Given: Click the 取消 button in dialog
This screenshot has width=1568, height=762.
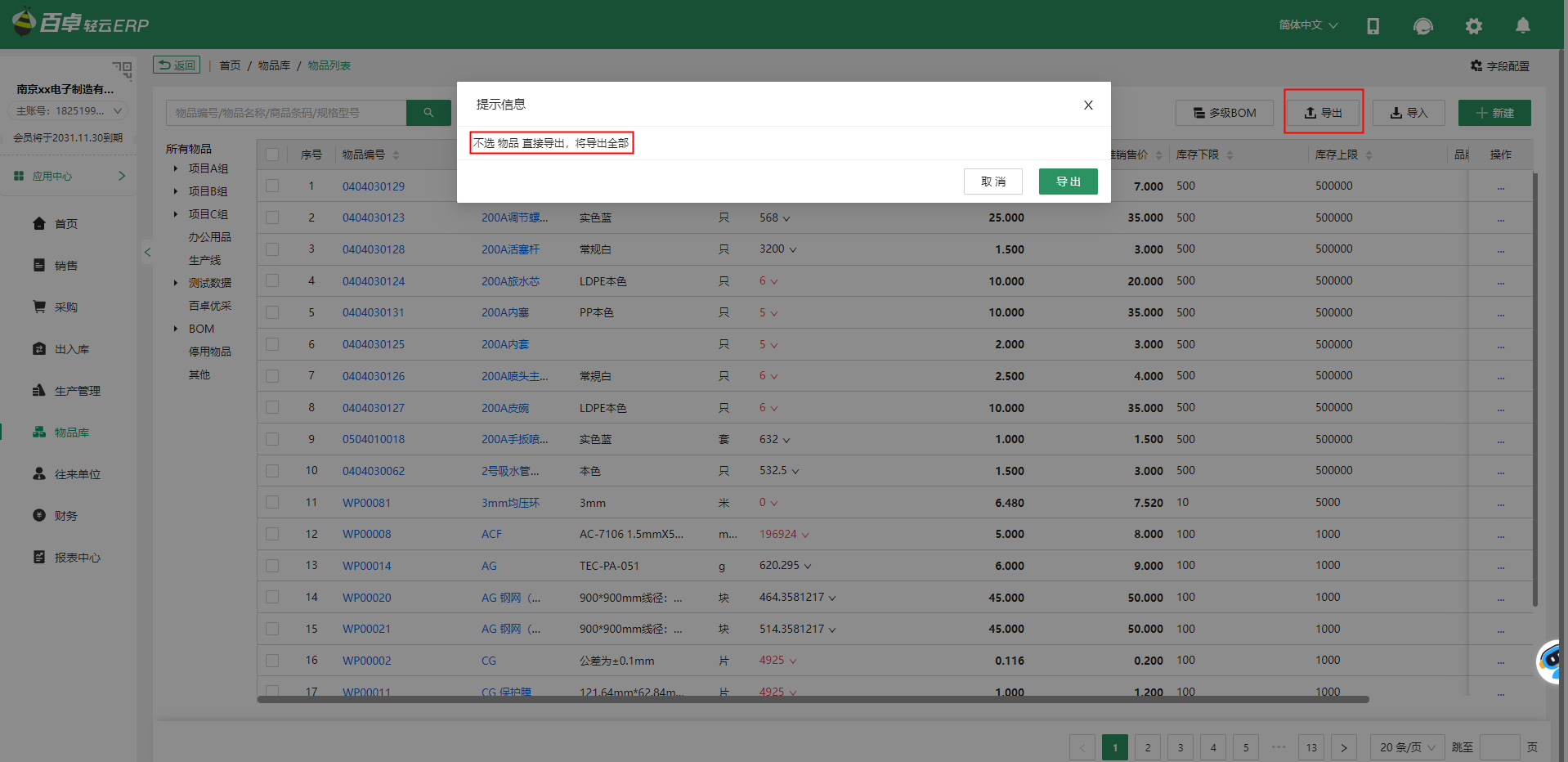Looking at the screenshot, I should pyautogui.click(x=993, y=182).
